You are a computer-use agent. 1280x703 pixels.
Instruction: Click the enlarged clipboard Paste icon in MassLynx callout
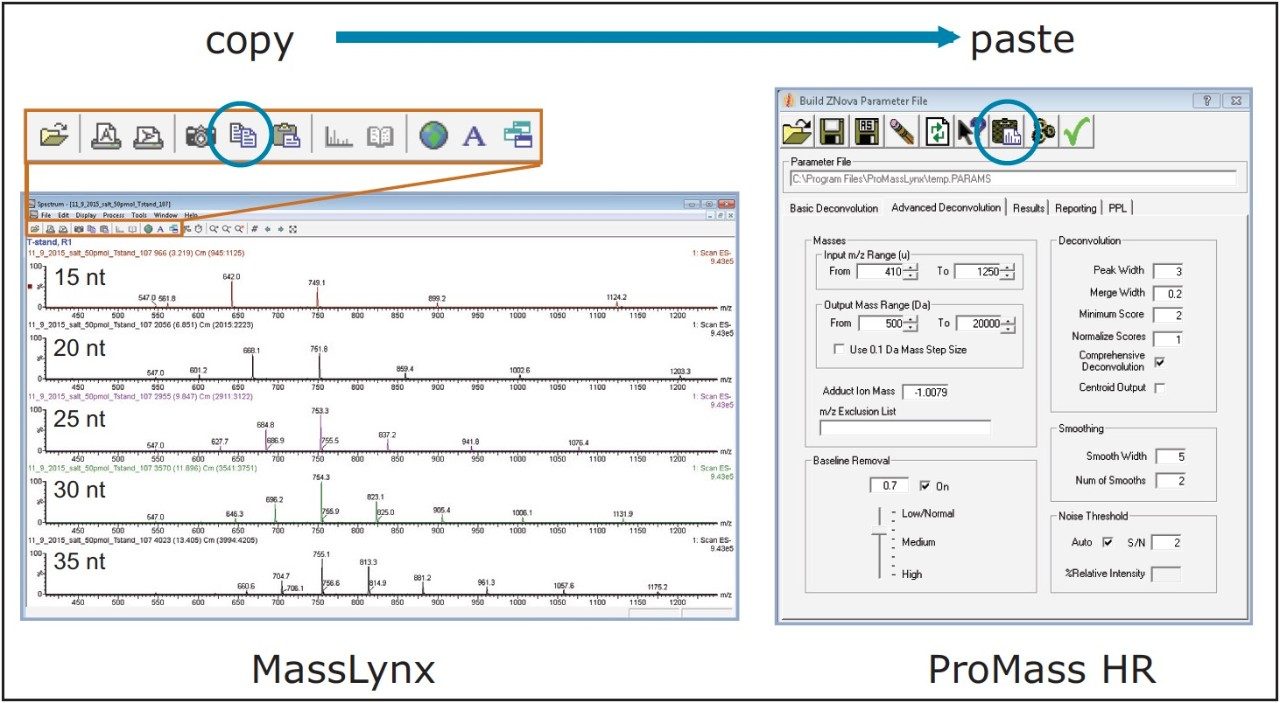pos(286,136)
